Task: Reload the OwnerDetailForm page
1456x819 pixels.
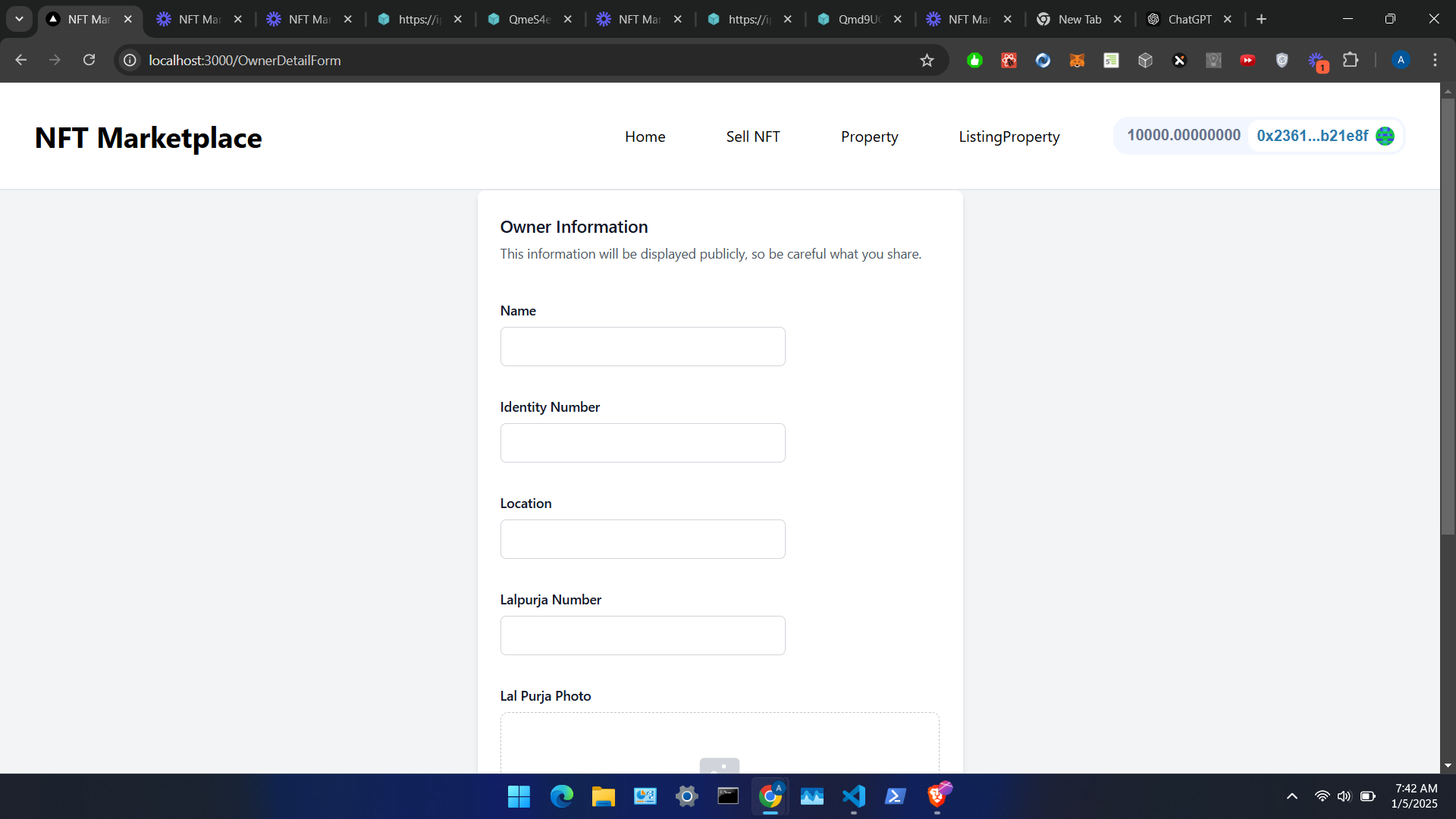Action: 89,60
